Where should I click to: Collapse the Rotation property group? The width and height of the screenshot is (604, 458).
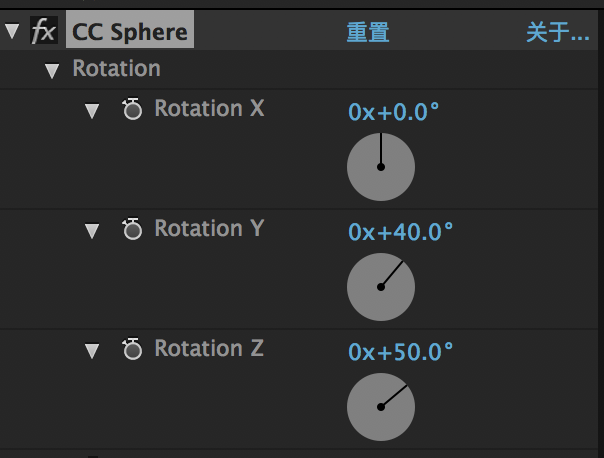pos(52,71)
